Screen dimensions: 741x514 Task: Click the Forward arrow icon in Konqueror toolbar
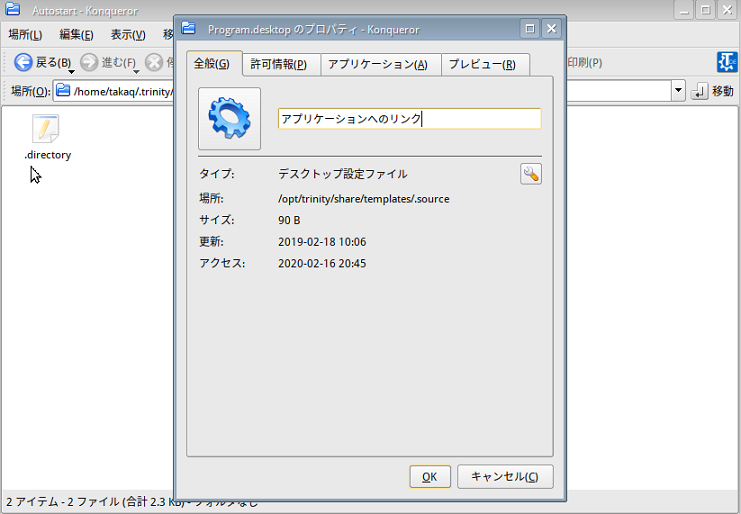pos(89,62)
